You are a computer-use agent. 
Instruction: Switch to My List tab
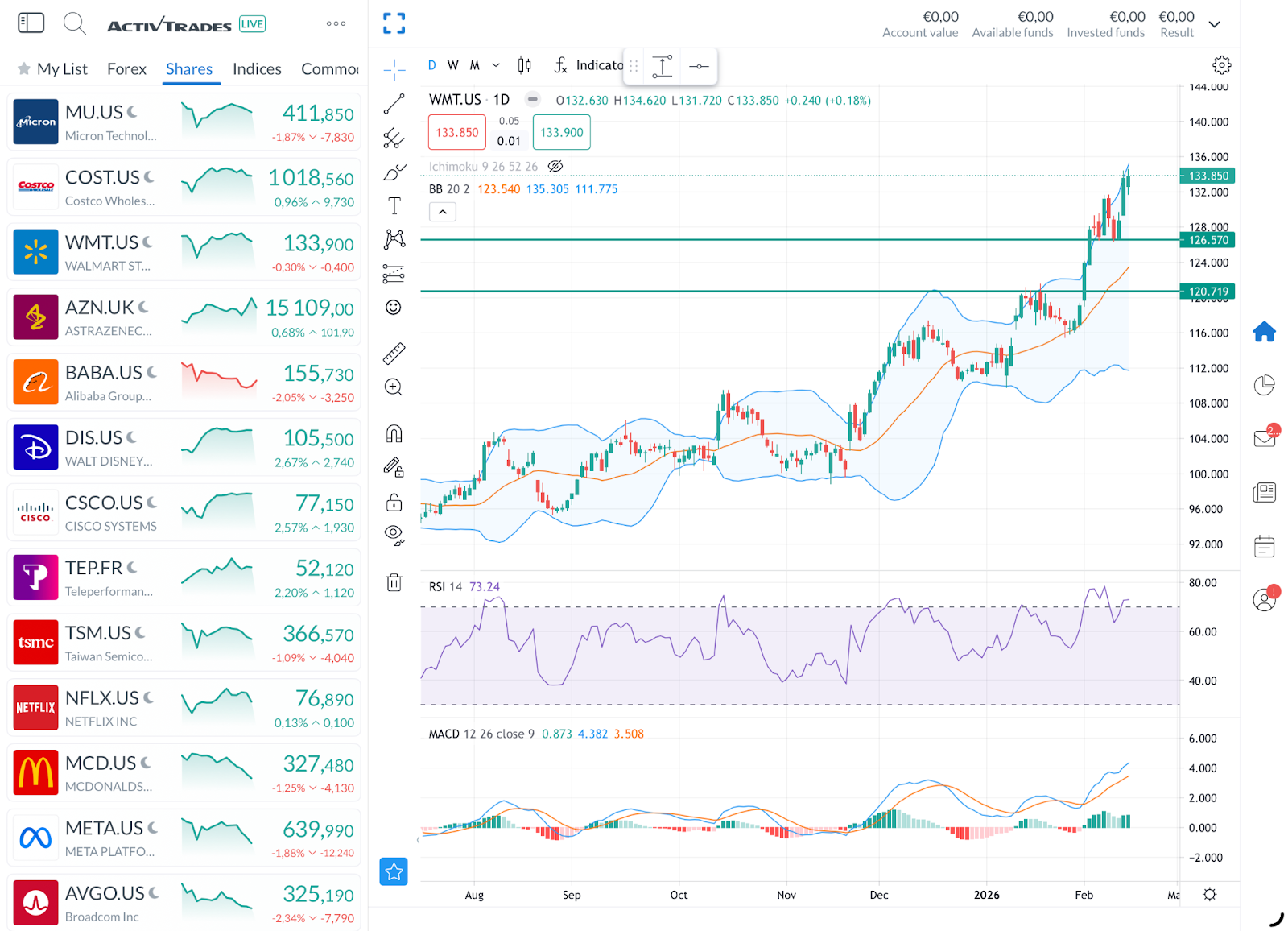tap(53, 69)
